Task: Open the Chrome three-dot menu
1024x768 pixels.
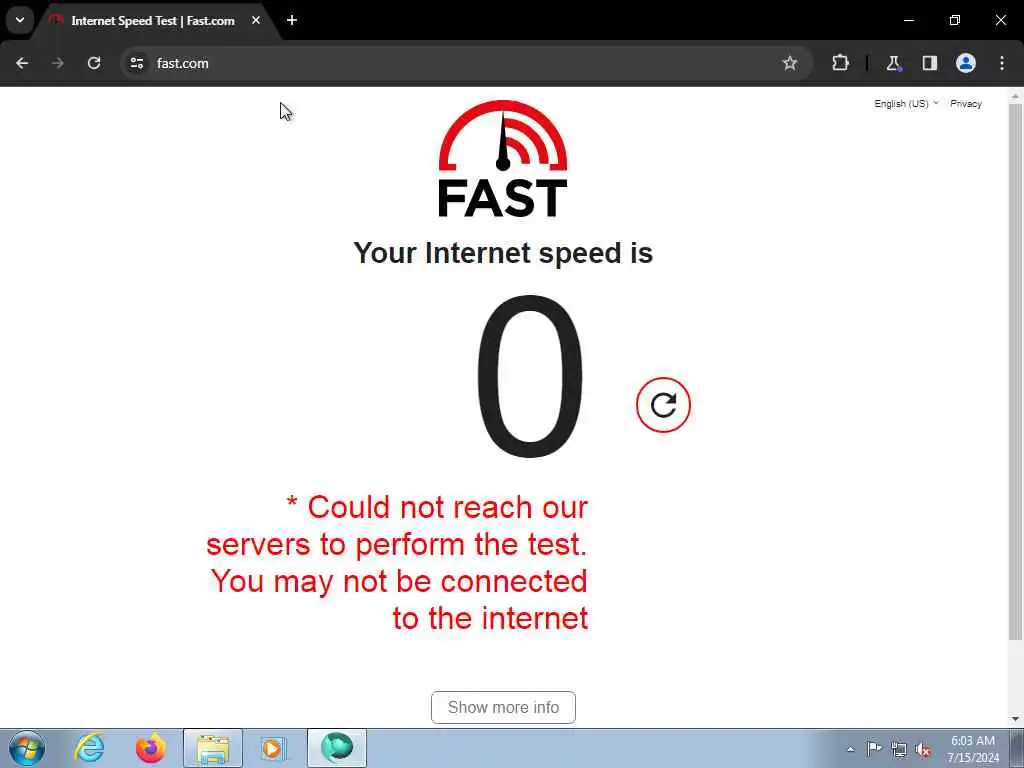Action: [x=1002, y=63]
